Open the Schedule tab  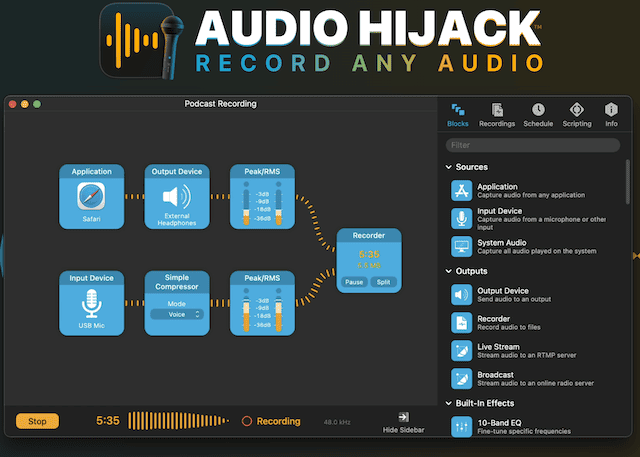[x=538, y=115]
